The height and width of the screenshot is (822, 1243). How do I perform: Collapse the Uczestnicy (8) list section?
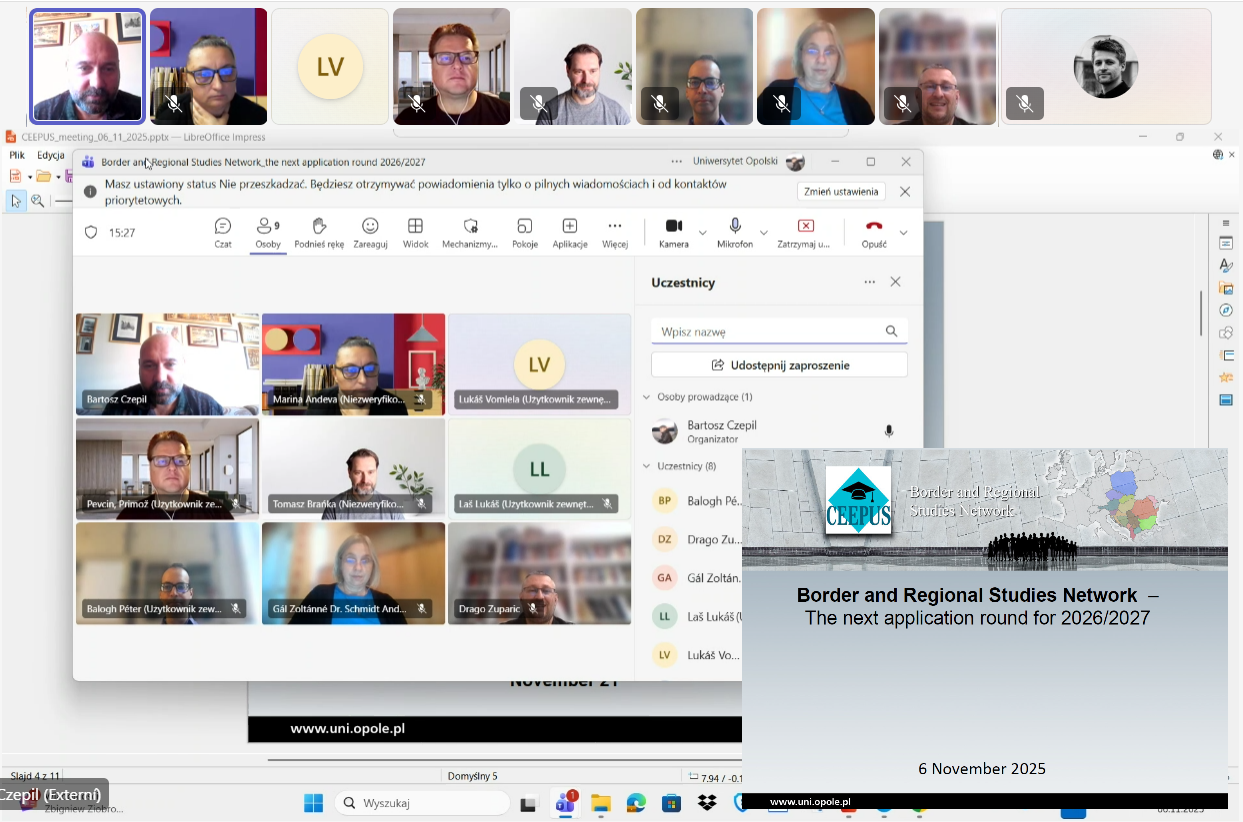pos(647,466)
